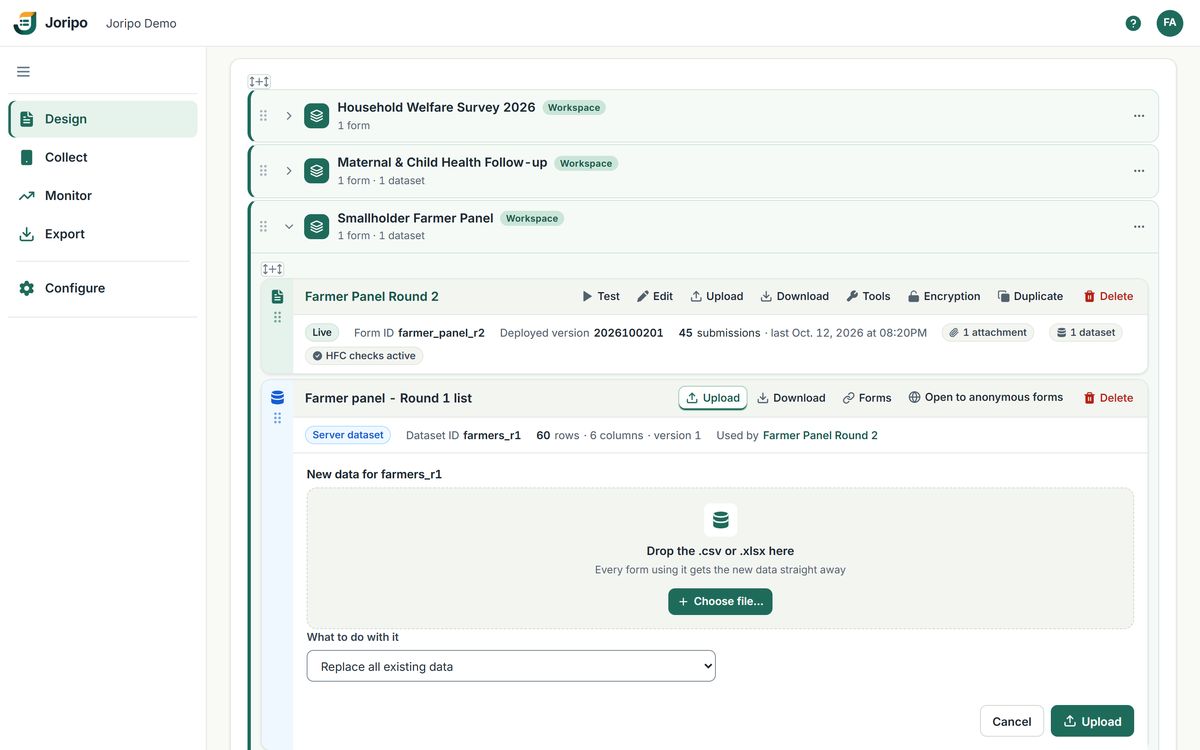The width and height of the screenshot is (1200, 750).
Task: Test the Farmer Panel Round 2 form
Action: 601,296
